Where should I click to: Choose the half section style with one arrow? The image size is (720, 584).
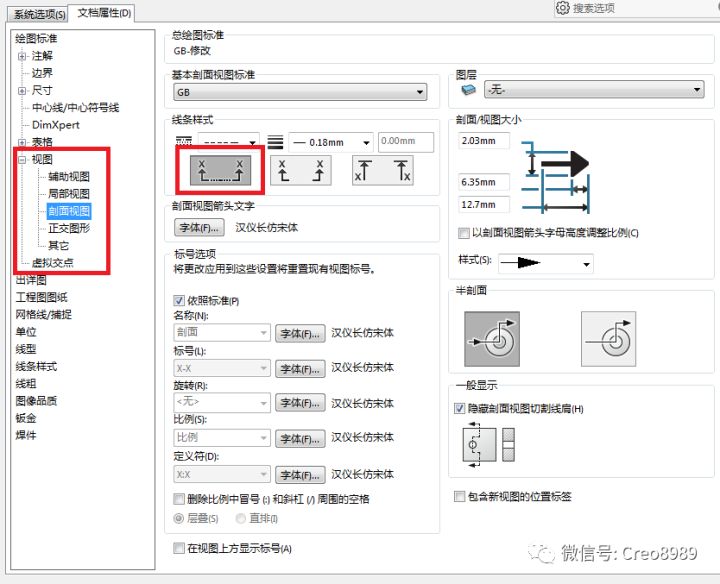(x=608, y=339)
